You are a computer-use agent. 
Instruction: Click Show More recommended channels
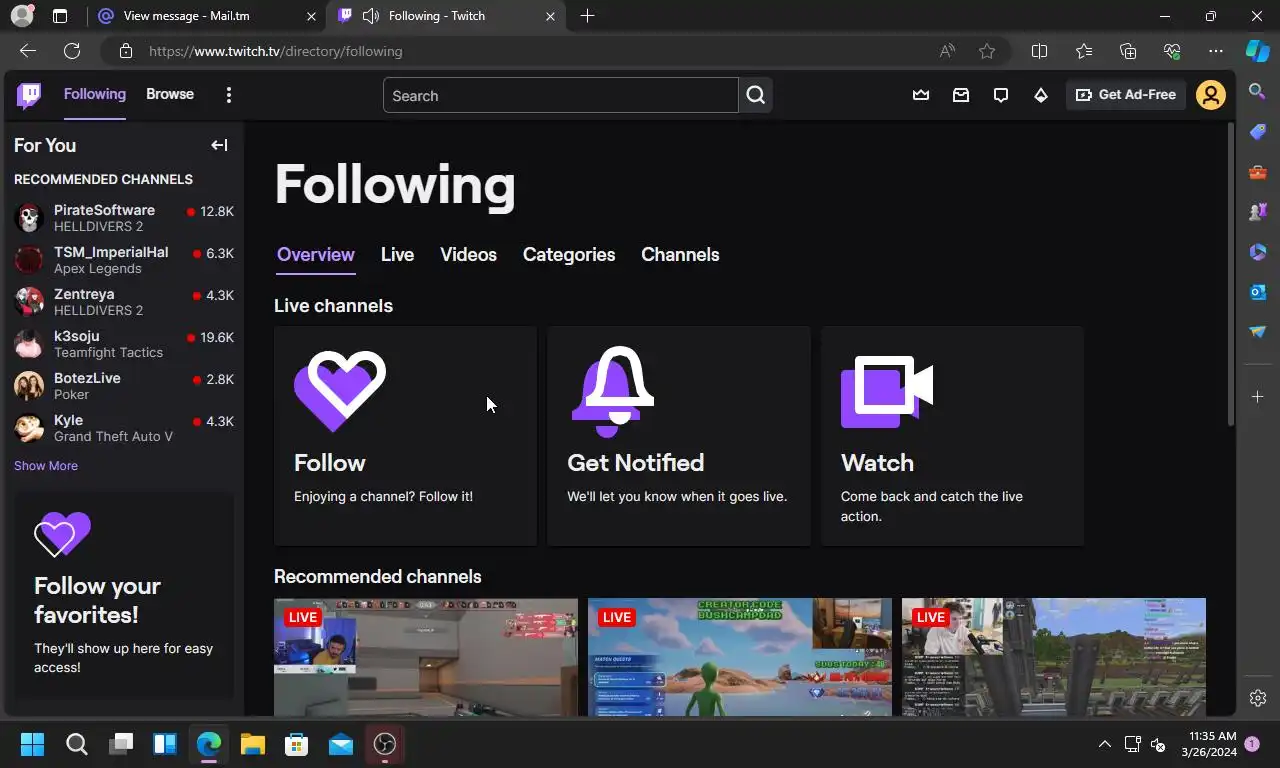pyautogui.click(x=46, y=466)
